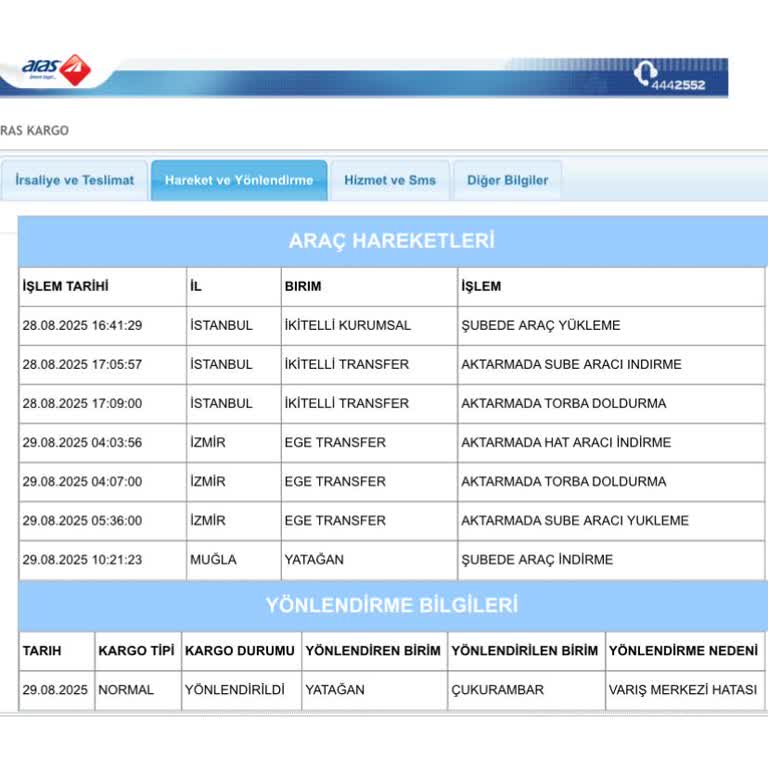
Task: Select the Hareket ve Yönlendirme tab
Action: pyautogui.click(x=239, y=180)
